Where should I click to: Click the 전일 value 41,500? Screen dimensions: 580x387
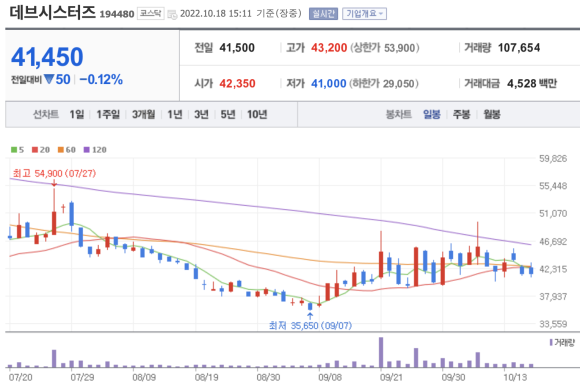[x=237, y=48]
